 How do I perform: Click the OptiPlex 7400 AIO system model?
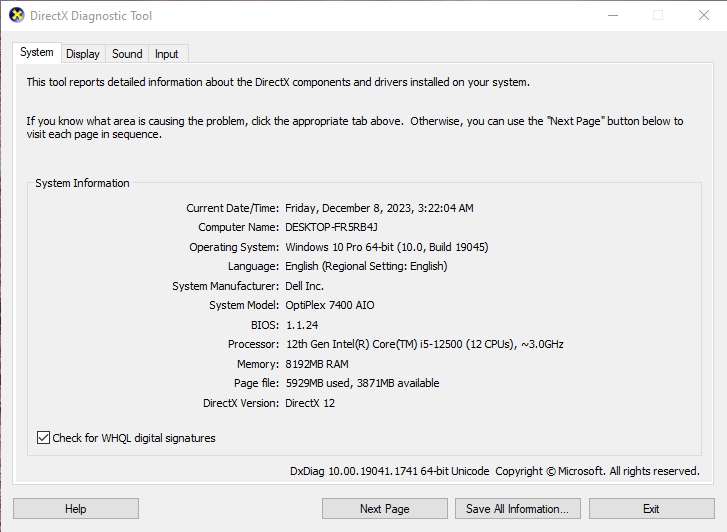point(329,306)
